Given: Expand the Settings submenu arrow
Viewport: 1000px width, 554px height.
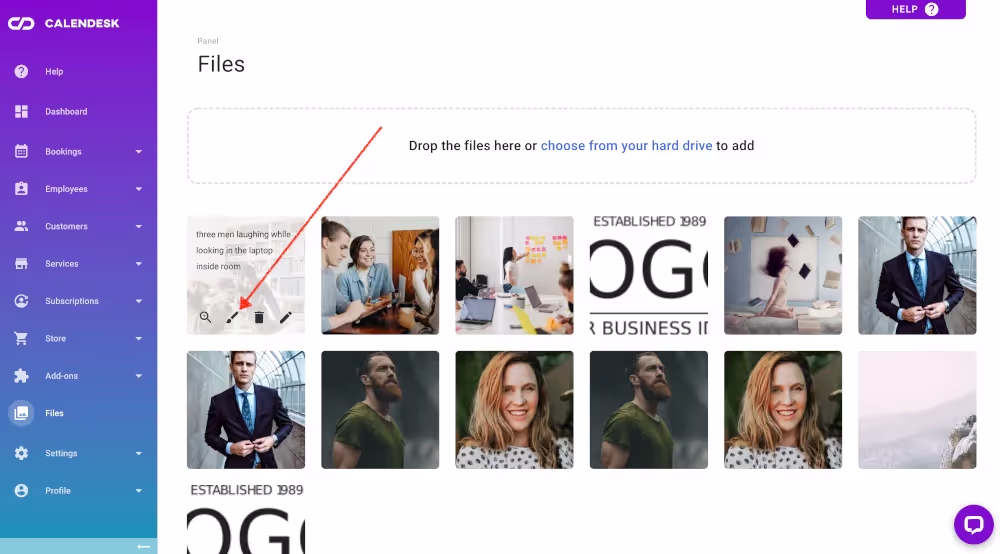Looking at the screenshot, I should tap(139, 453).
